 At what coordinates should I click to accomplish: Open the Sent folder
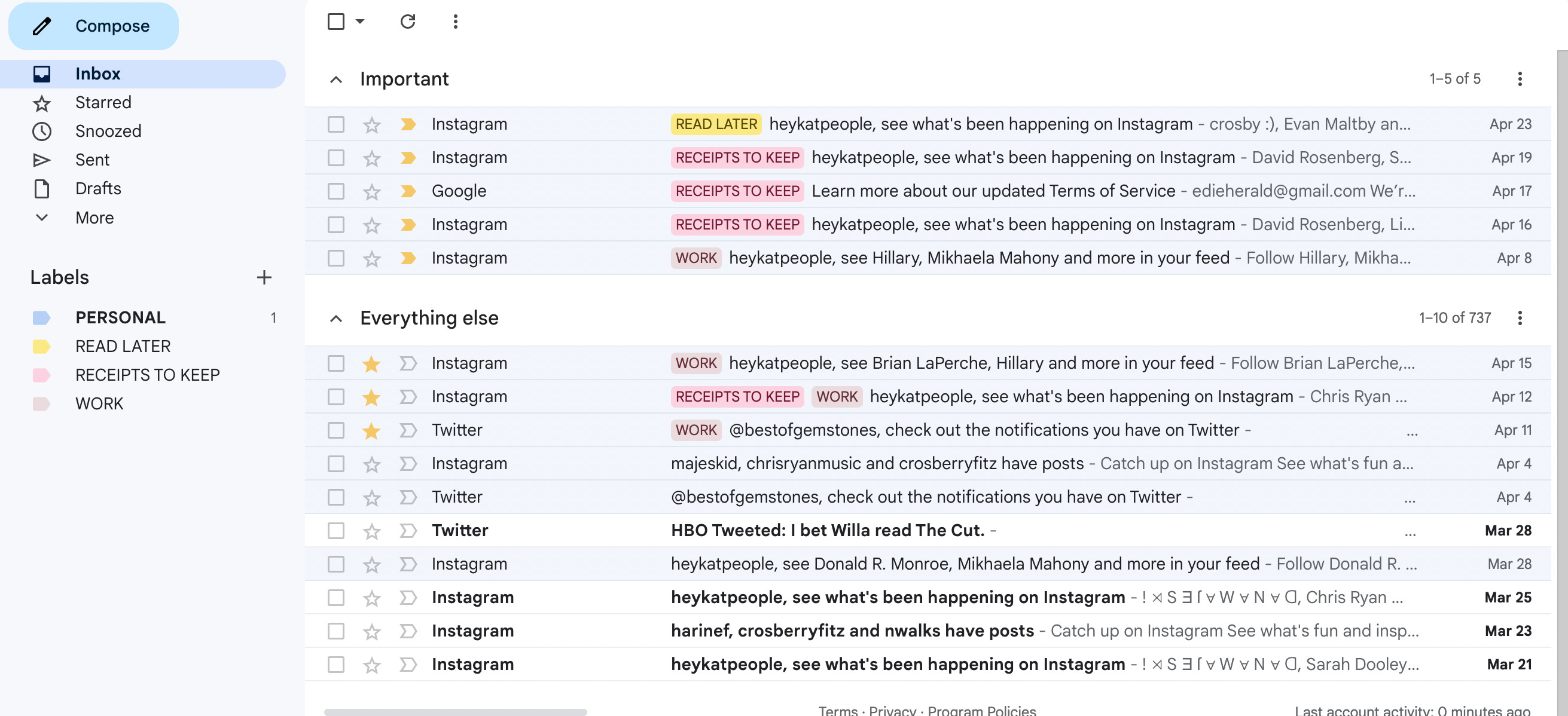pos(92,160)
